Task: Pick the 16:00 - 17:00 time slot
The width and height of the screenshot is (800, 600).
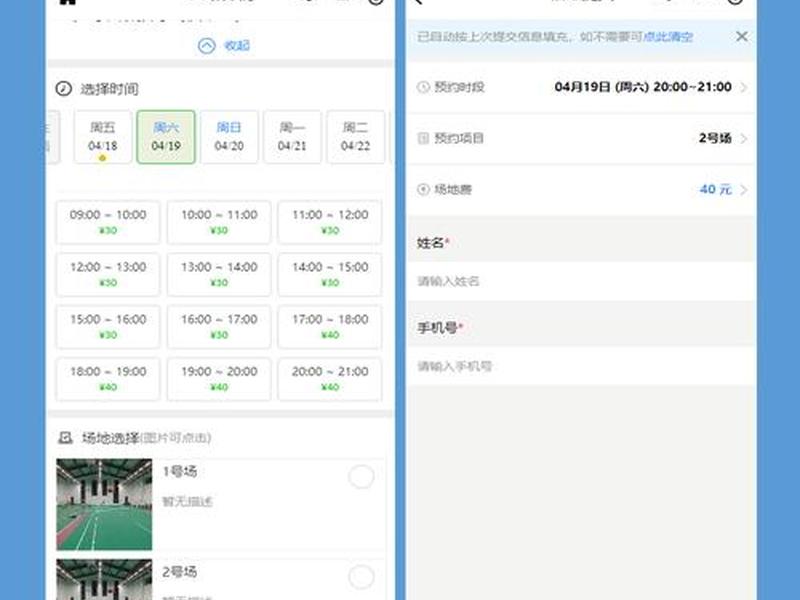Action: (x=219, y=327)
